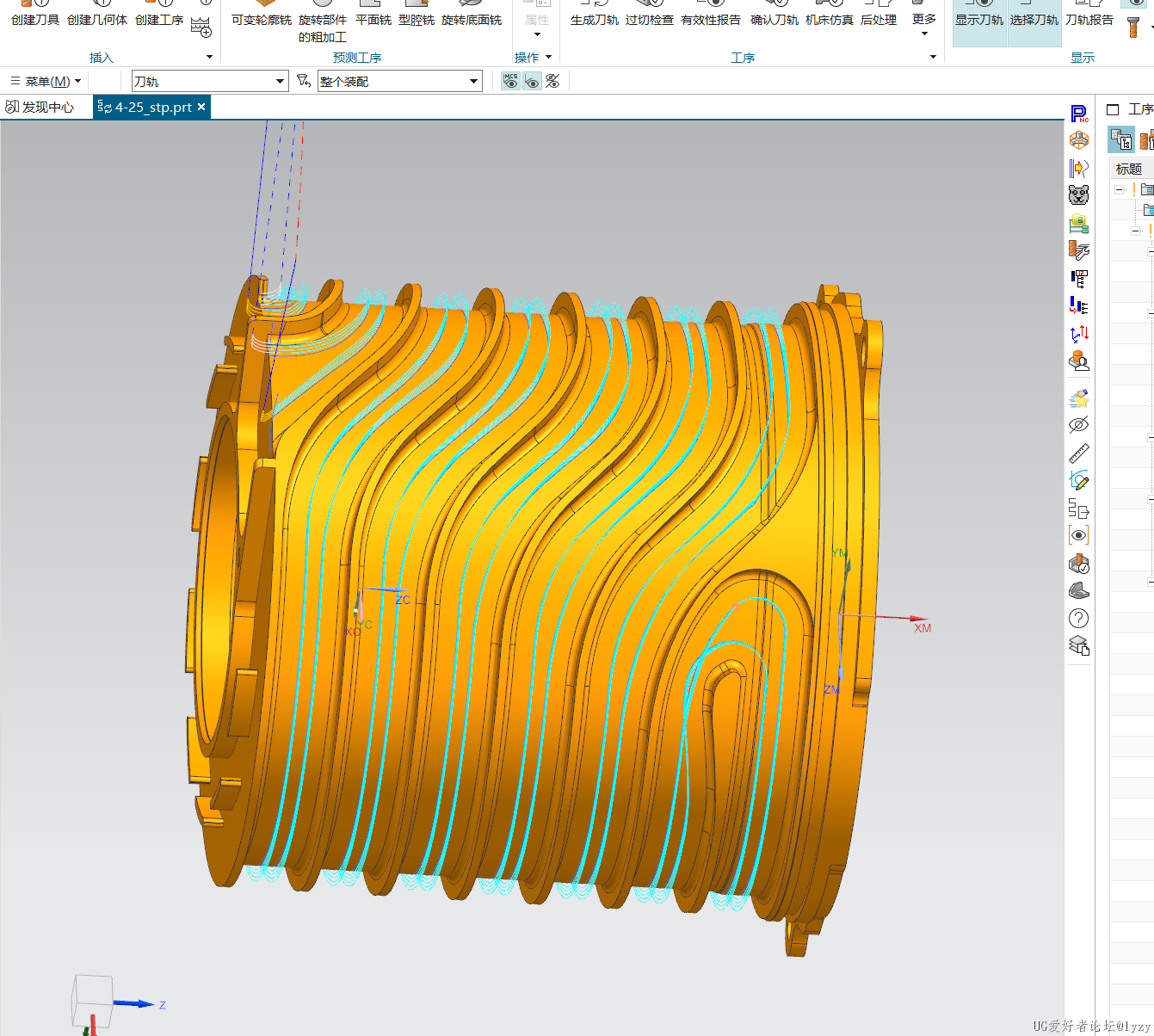This screenshot has height=1036, width=1154.
Task: Toggle the 工序 panel checkbox
Action: (1113, 109)
